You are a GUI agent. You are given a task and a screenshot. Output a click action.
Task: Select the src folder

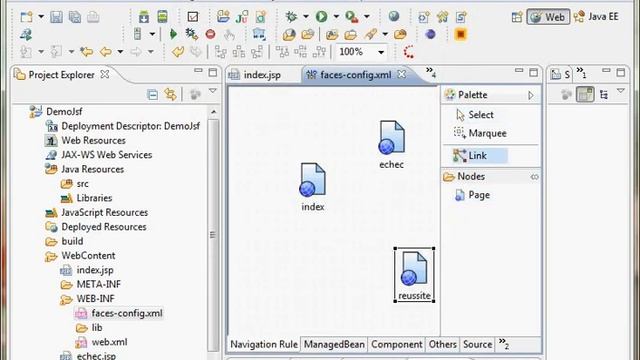click(x=74, y=184)
